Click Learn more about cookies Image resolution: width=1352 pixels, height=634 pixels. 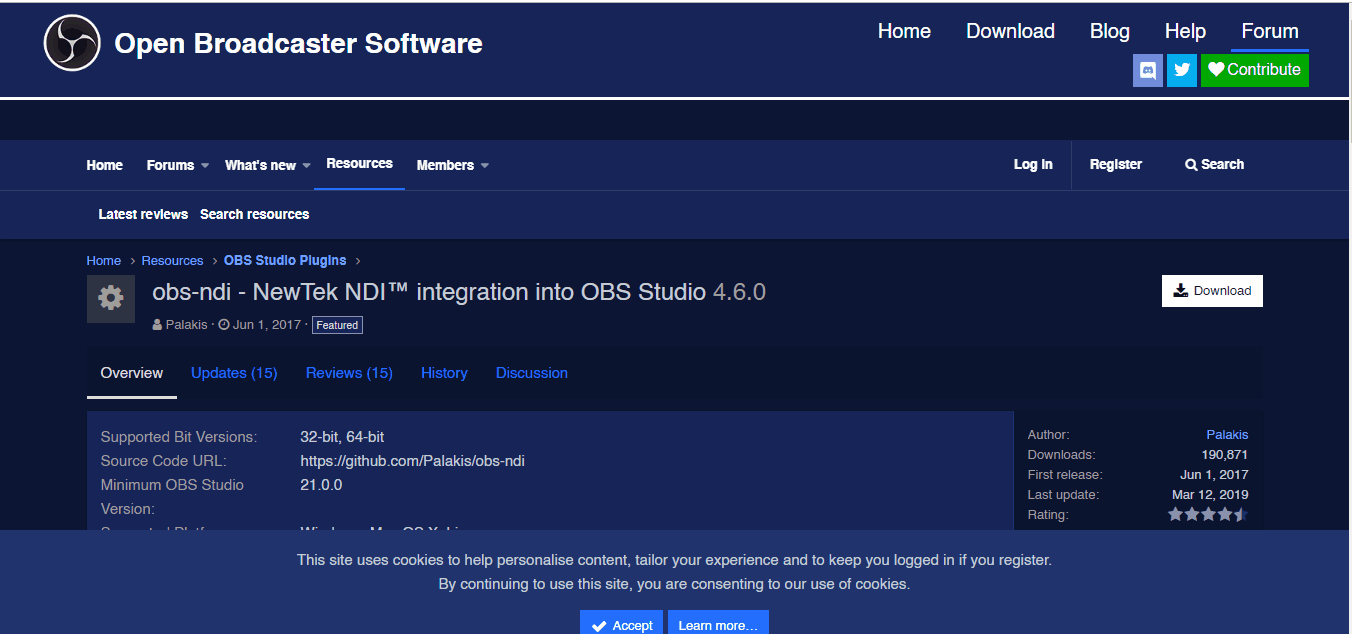pos(718,624)
